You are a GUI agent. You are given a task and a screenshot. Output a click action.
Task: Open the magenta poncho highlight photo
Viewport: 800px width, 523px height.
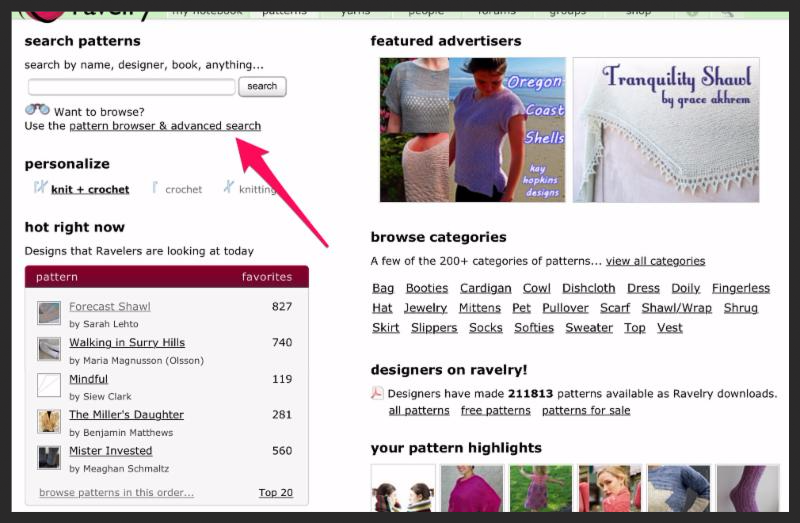[x=472, y=488]
